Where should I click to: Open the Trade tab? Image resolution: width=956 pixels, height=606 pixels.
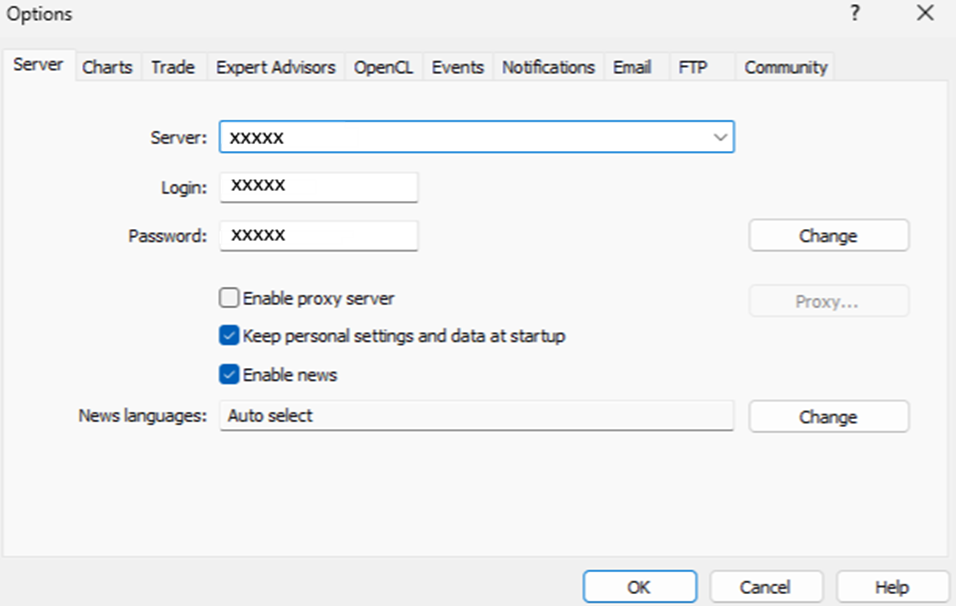pos(172,67)
